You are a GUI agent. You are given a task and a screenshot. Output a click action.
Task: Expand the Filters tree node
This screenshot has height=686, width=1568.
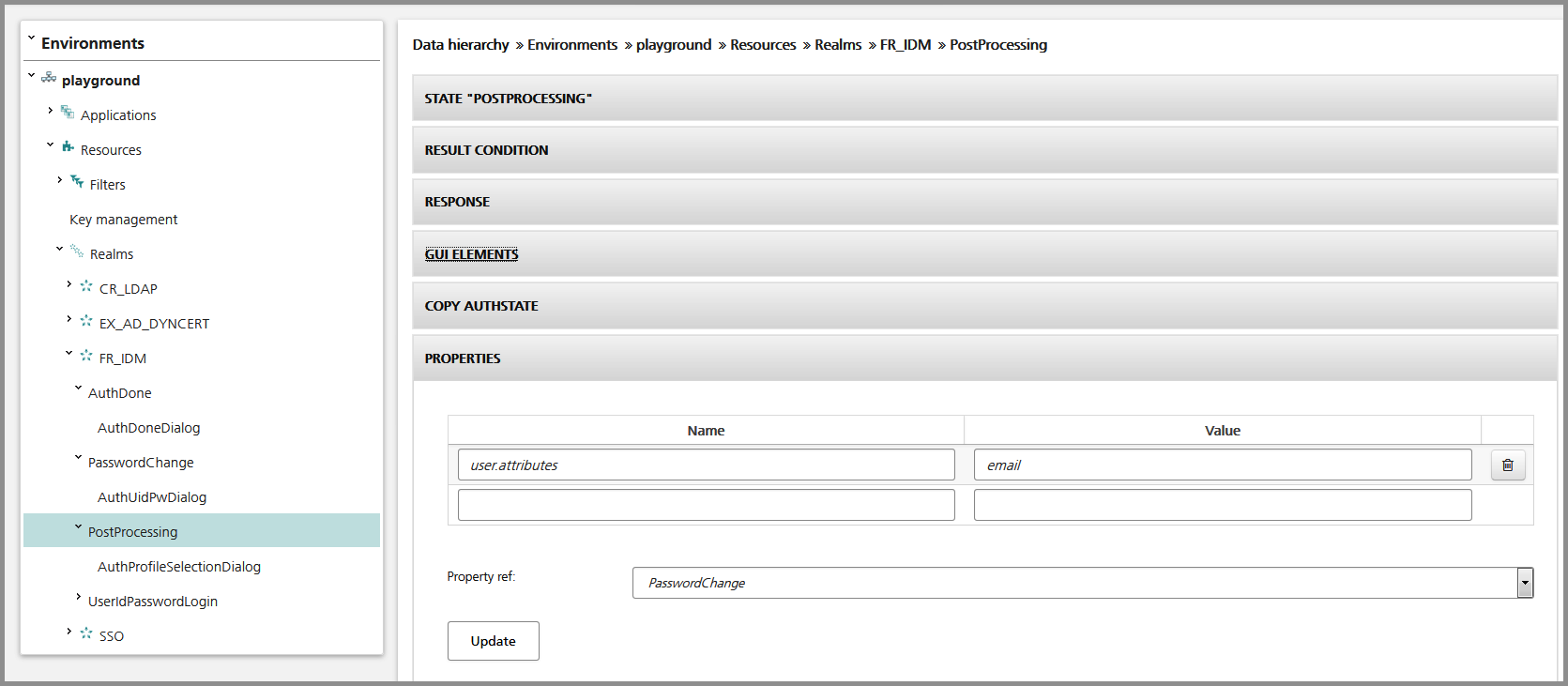[x=59, y=180]
